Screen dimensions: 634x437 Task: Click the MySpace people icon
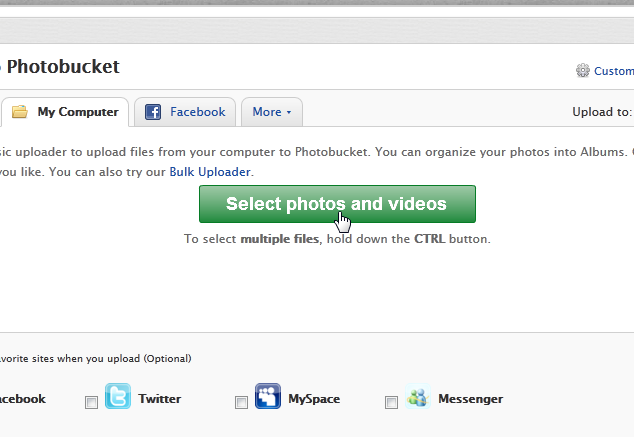268,397
